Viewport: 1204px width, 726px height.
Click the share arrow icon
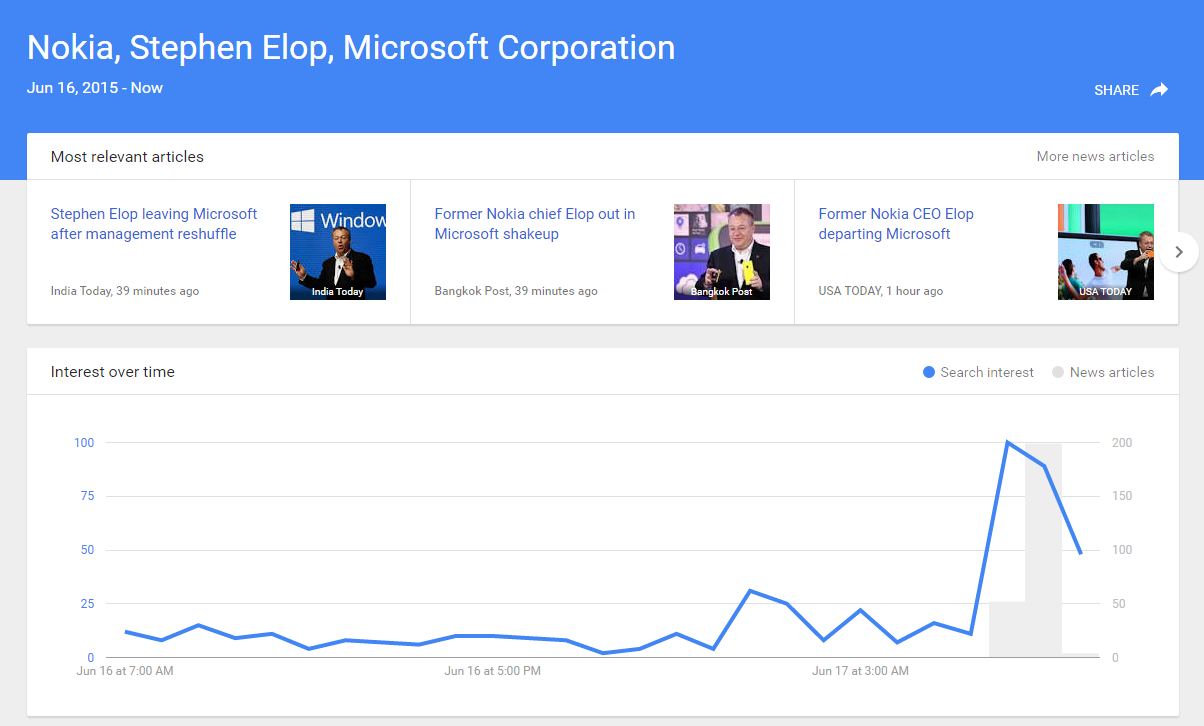pos(1159,90)
